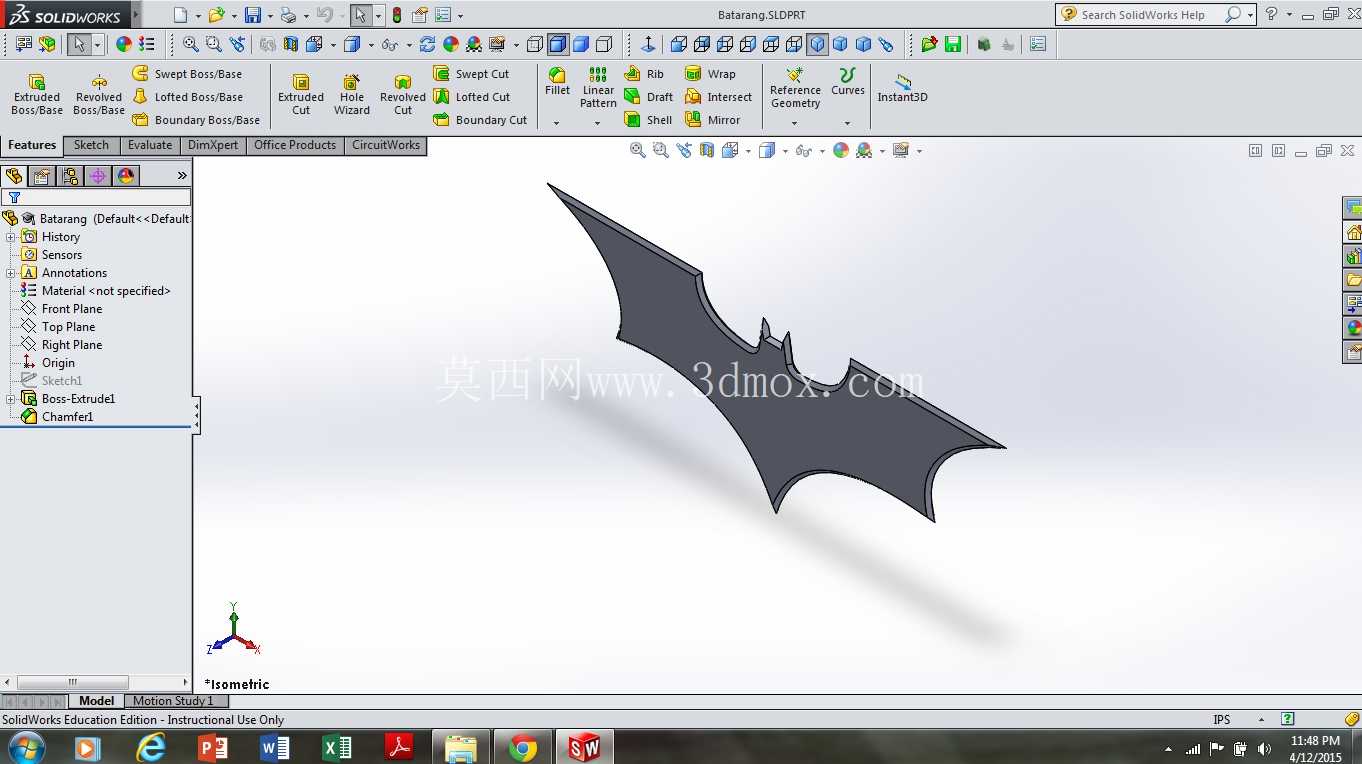Toggle the Select tool in second toolbar
Screen dimensions: 1362x764
79,44
